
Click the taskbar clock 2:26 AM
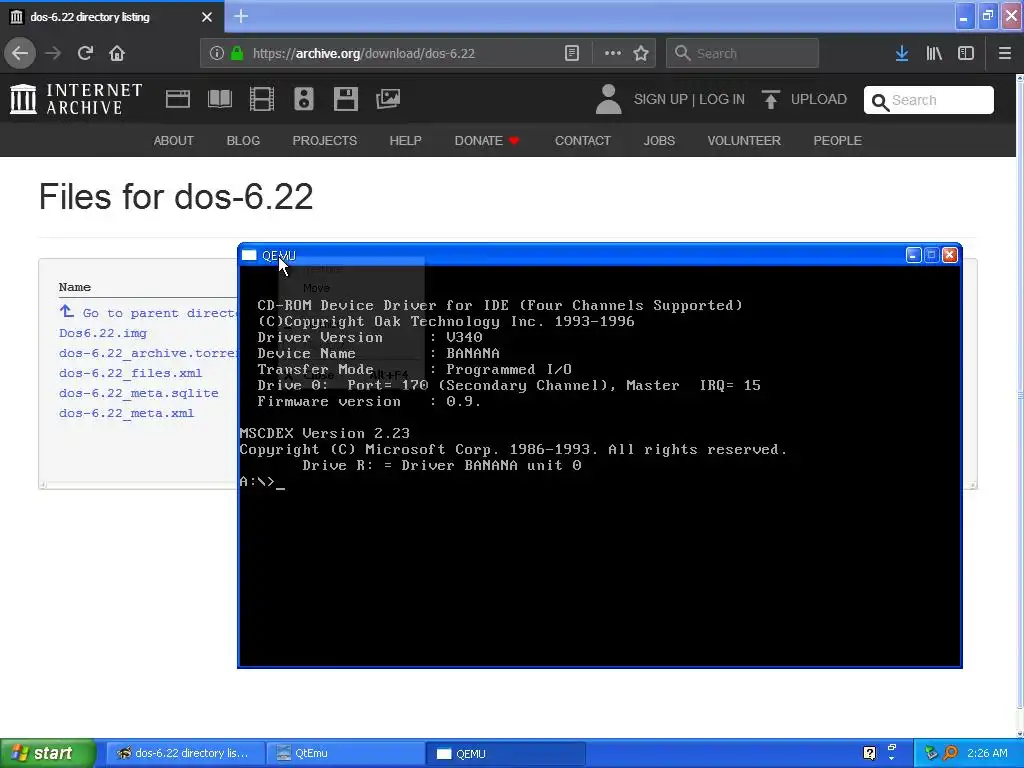987,754
